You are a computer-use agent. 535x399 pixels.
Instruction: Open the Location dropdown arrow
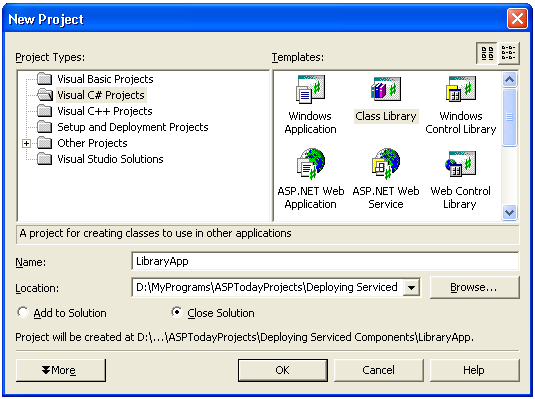tap(411, 288)
